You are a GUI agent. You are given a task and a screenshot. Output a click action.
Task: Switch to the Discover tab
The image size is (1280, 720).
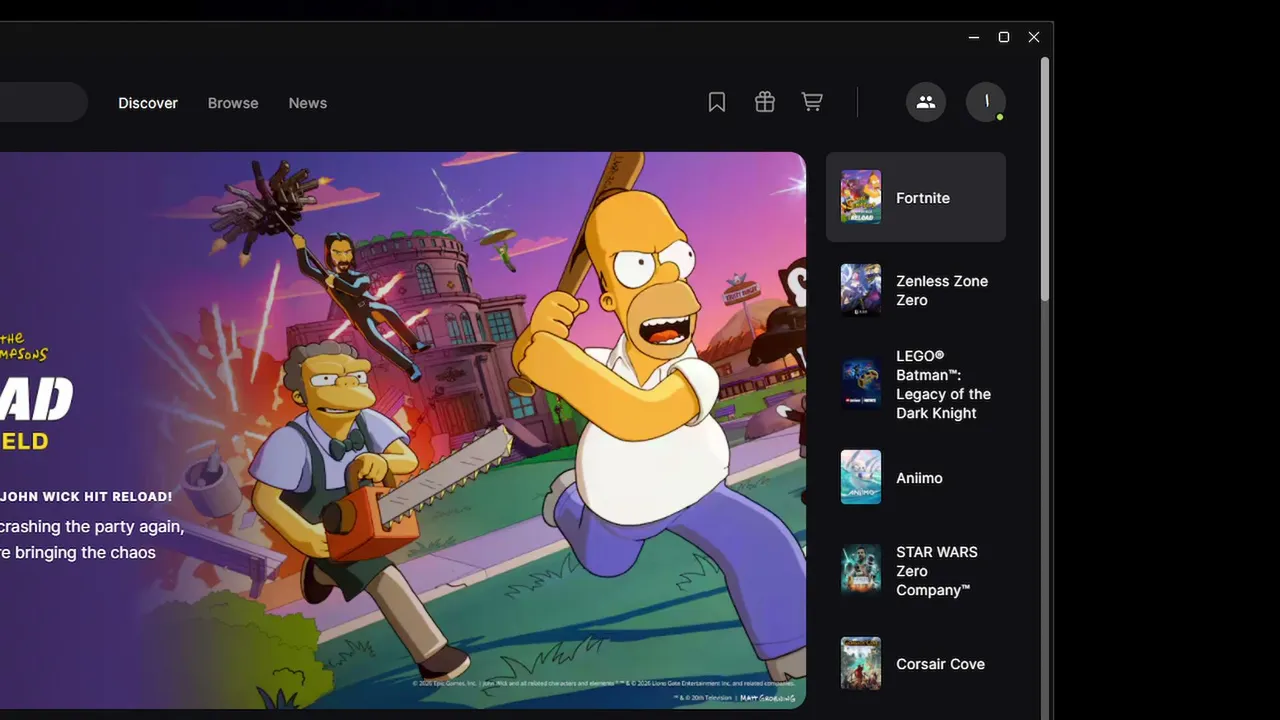[x=148, y=103]
